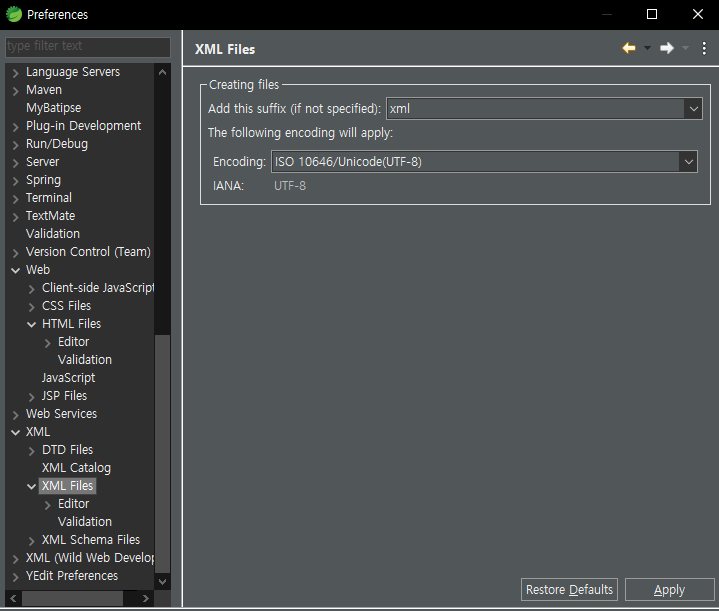Collapse the HTML Files node

(x=32, y=324)
